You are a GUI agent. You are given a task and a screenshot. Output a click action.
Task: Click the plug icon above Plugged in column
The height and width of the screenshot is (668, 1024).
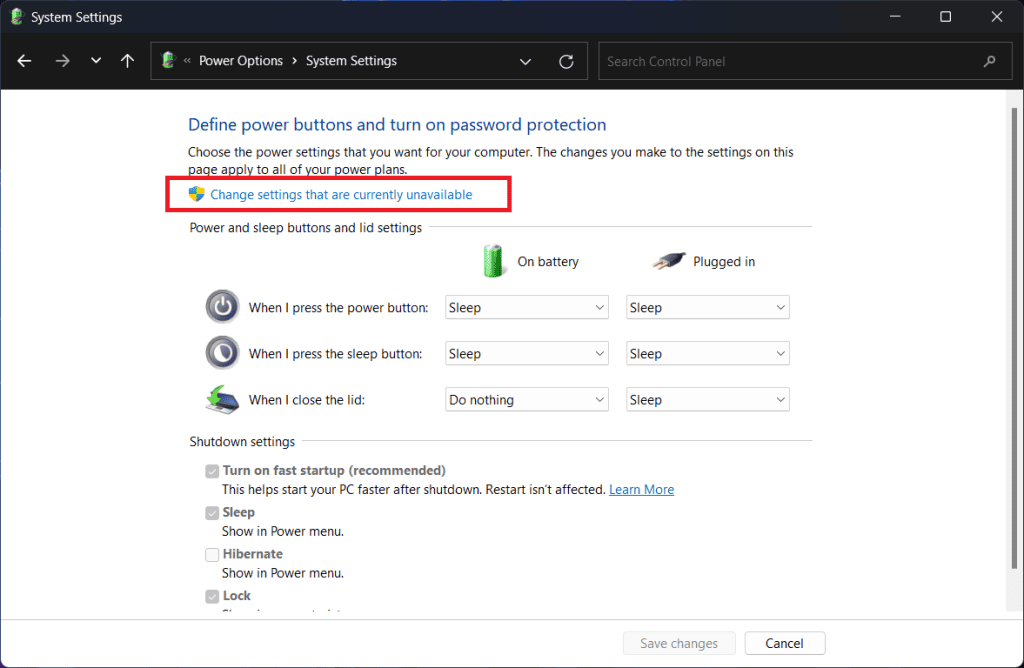point(668,260)
